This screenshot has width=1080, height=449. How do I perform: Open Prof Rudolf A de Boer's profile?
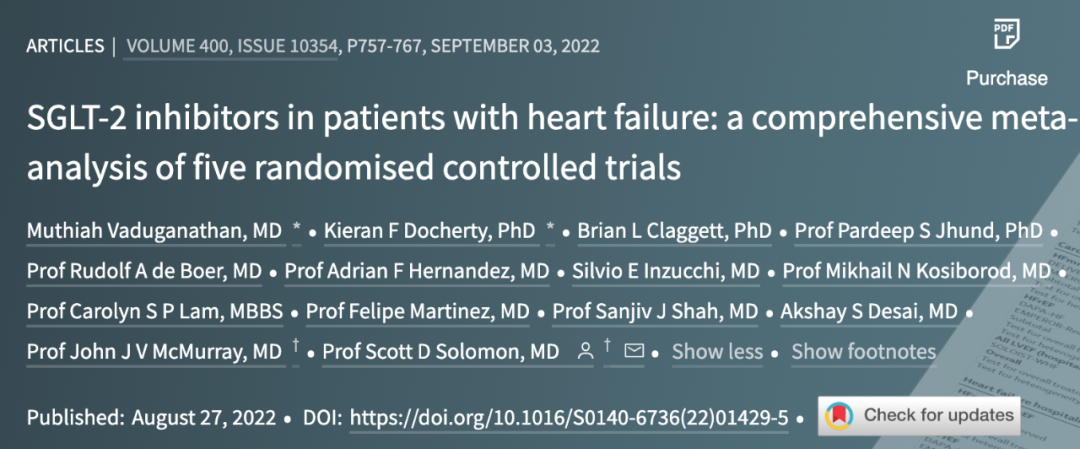click(x=144, y=272)
